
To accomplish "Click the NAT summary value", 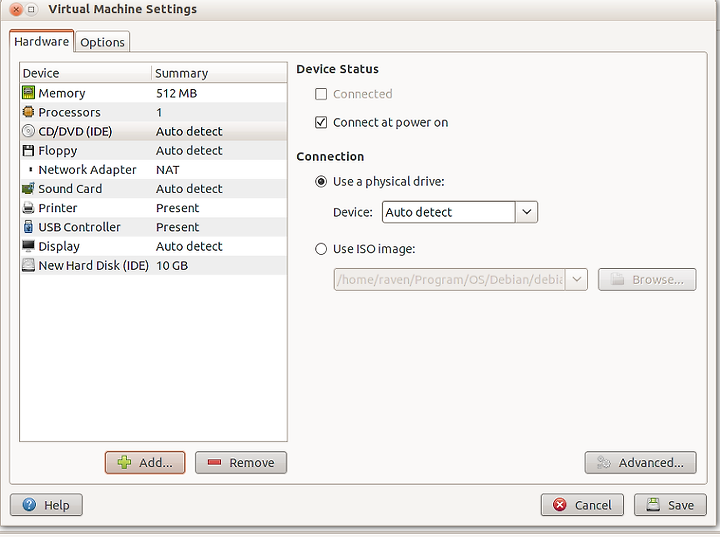I will [x=168, y=170].
